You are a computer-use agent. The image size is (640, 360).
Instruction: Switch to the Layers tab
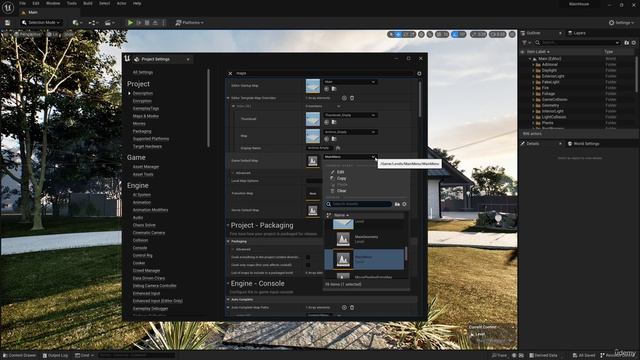coord(576,33)
